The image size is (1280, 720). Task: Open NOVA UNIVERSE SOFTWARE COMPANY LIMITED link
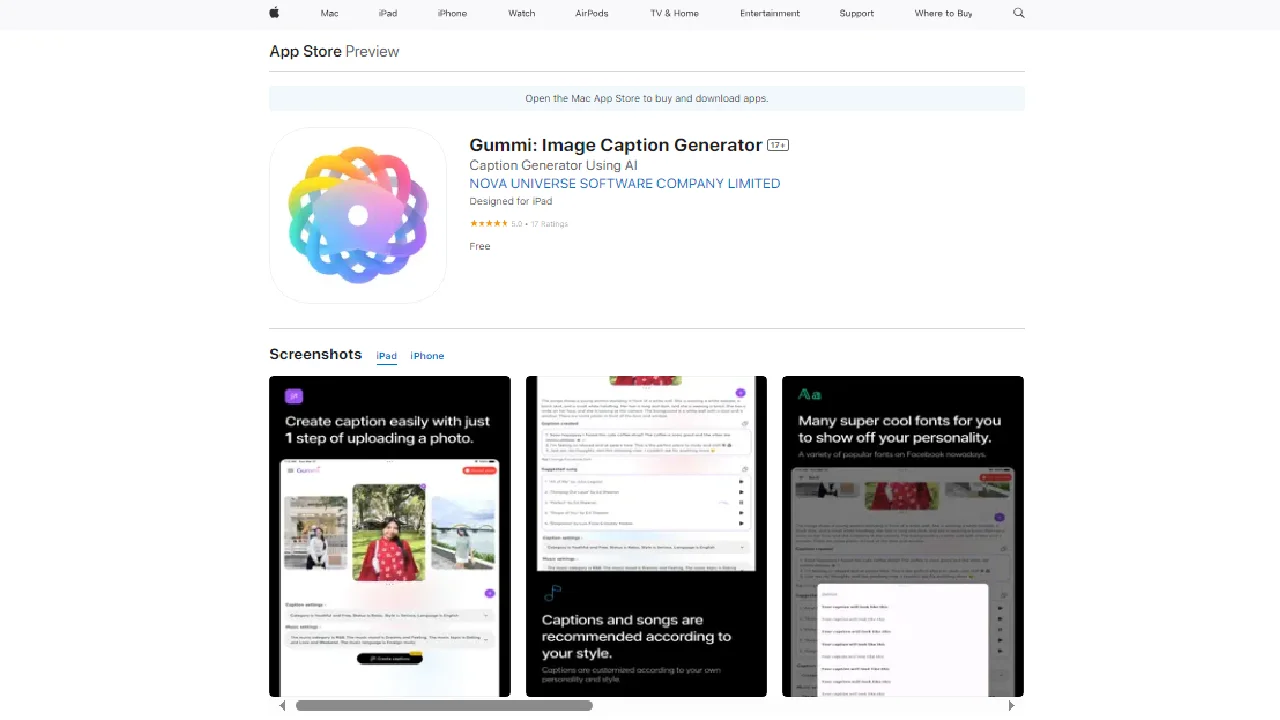tap(624, 184)
